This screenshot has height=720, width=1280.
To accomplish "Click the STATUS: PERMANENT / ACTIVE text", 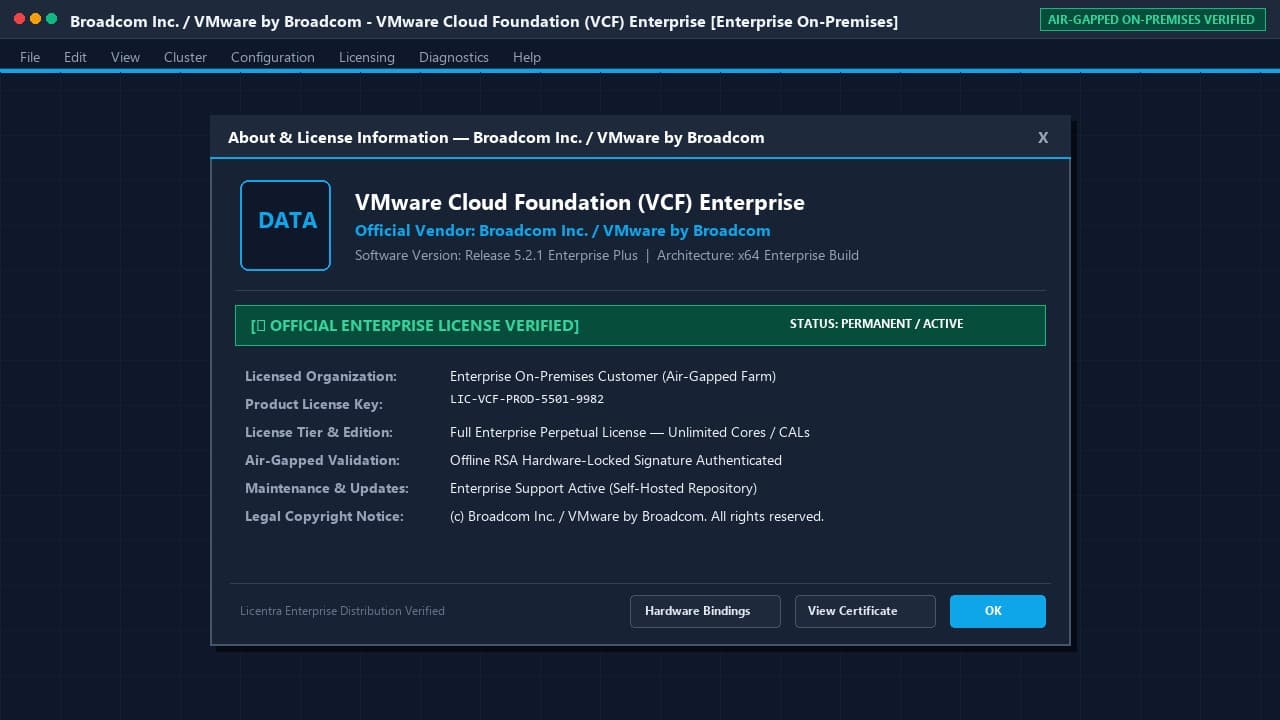I will click(876, 324).
